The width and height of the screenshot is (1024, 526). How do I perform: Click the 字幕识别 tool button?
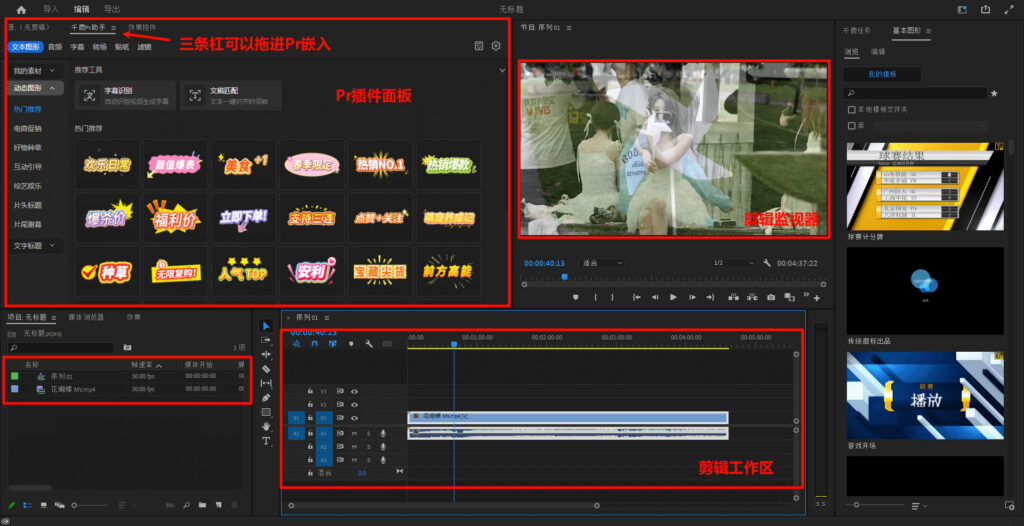click(125, 95)
